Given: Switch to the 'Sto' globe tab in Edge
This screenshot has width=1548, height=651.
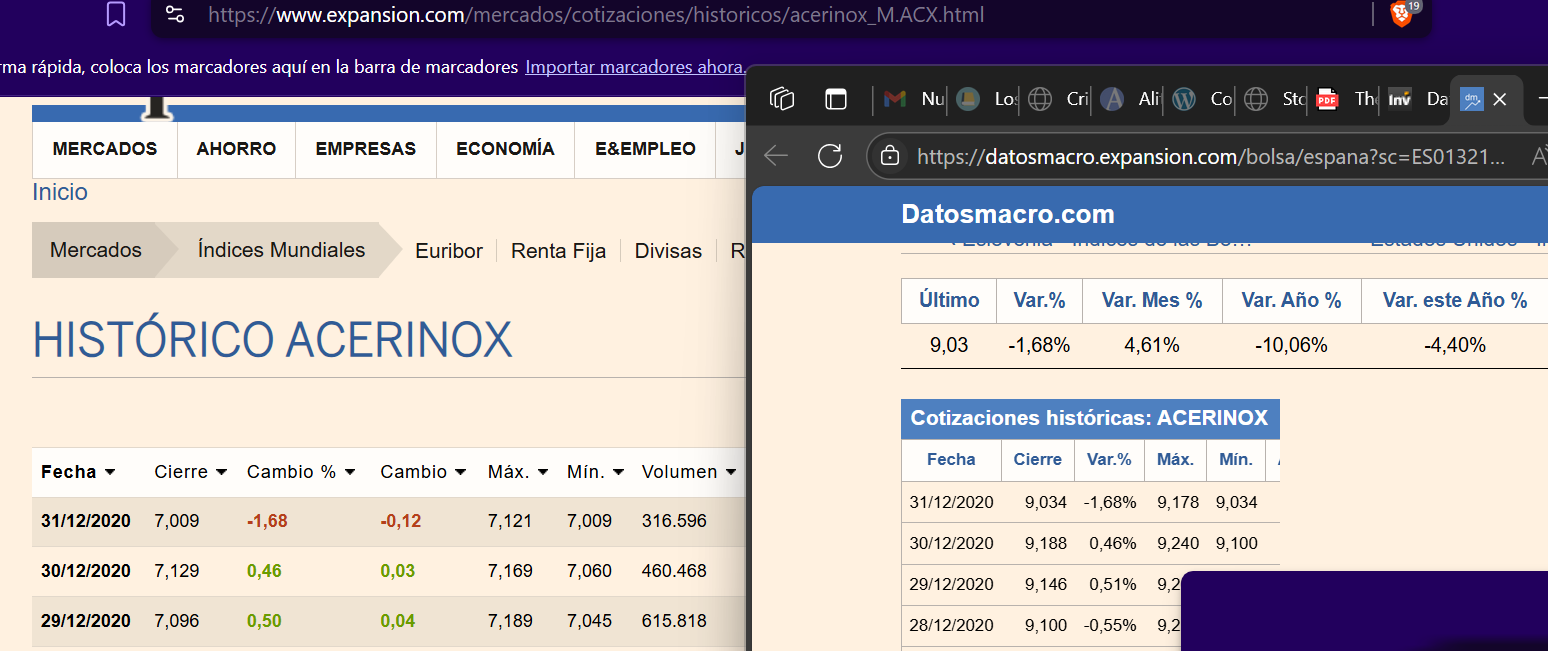Looking at the screenshot, I should (x=1275, y=99).
